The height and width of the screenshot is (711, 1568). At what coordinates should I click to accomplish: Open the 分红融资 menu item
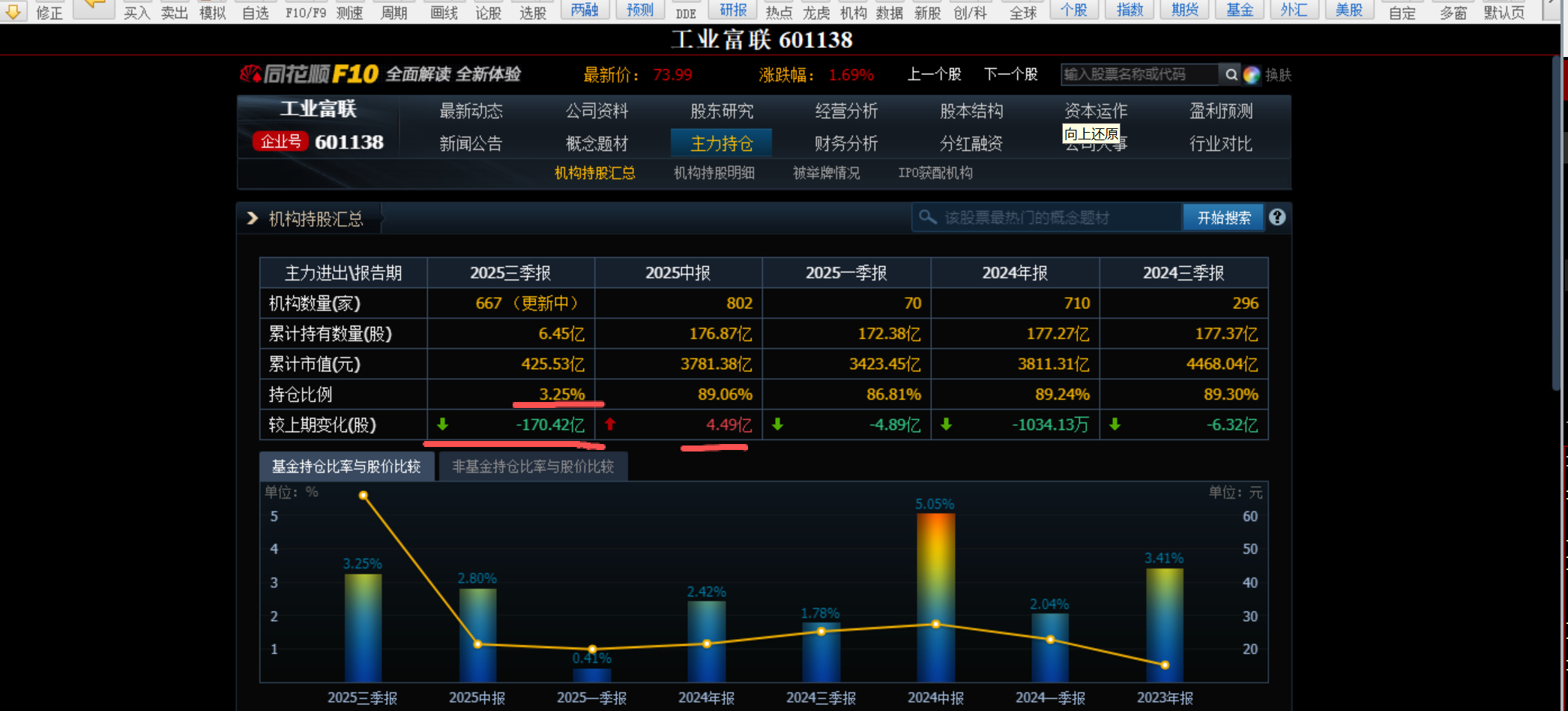pyautogui.click(x=971, y=143)
